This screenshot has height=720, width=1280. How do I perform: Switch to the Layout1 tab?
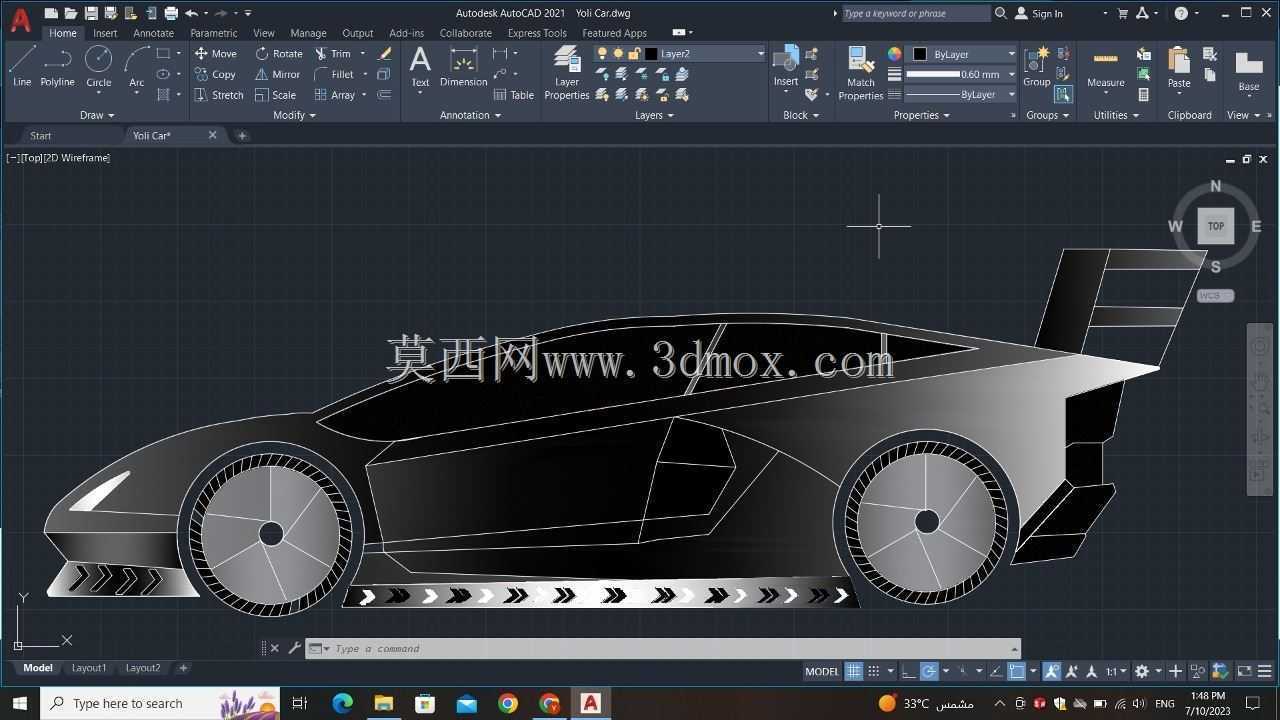coord(89,668)
